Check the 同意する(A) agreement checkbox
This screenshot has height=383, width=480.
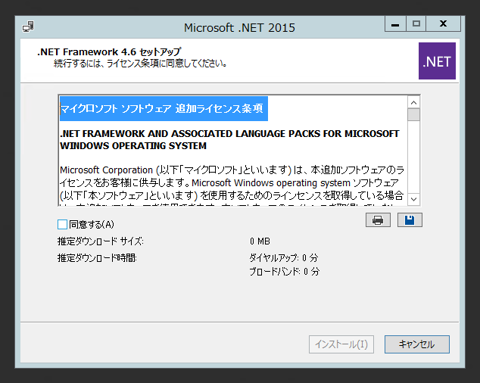(x=62, y=224)
